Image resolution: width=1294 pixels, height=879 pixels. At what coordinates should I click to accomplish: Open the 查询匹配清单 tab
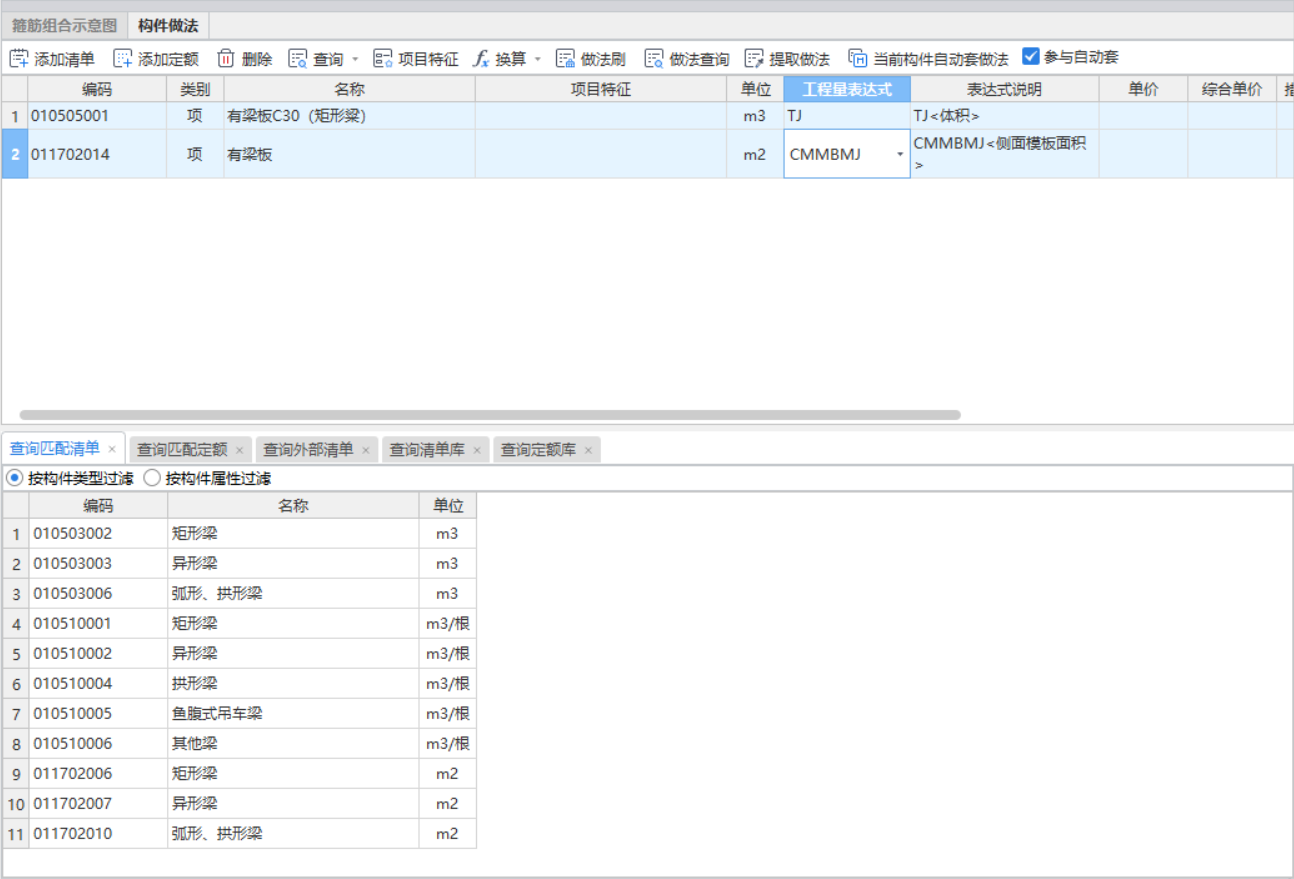pos(55,448)
